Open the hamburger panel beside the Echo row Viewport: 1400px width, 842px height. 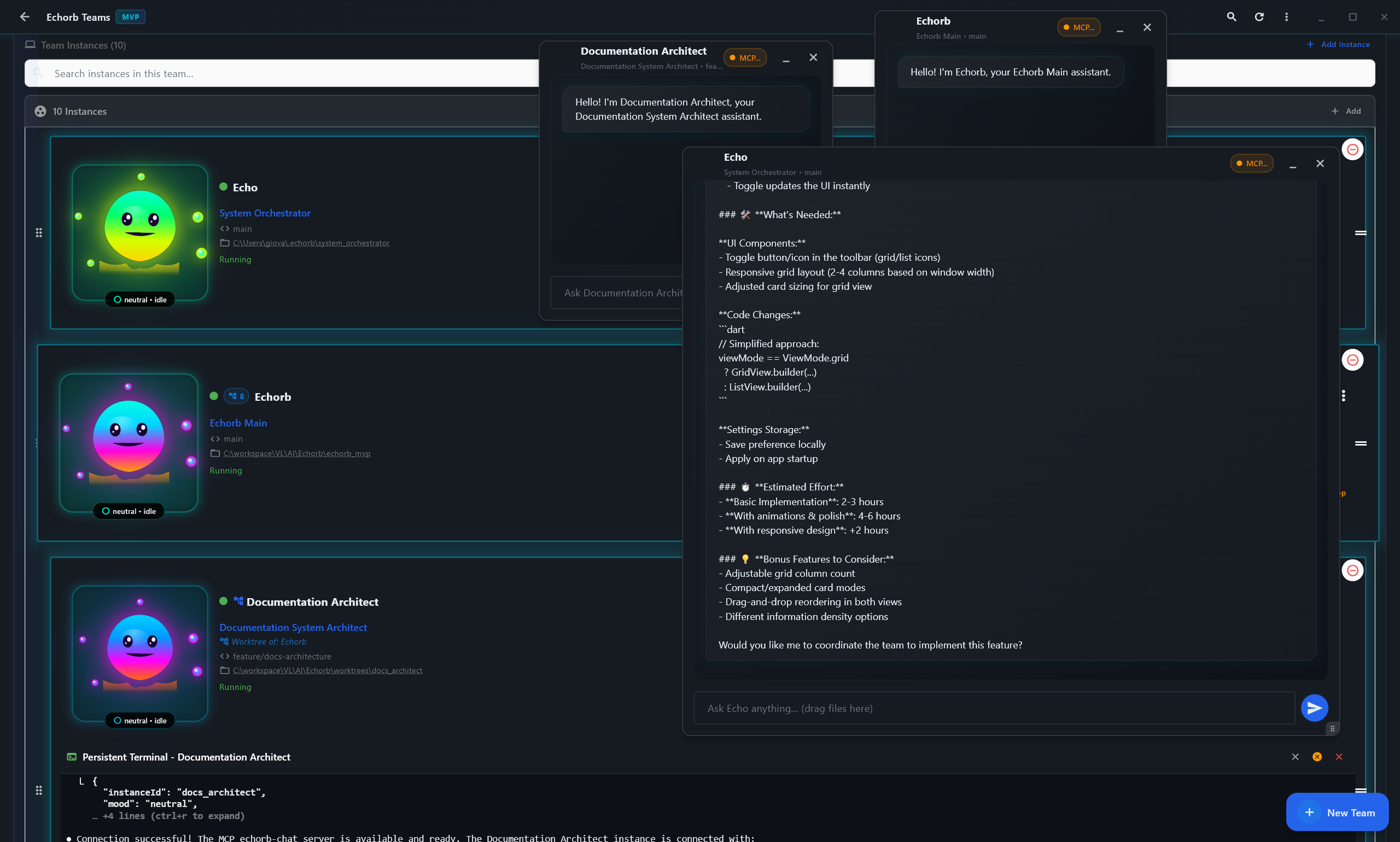pos(1361,232)
